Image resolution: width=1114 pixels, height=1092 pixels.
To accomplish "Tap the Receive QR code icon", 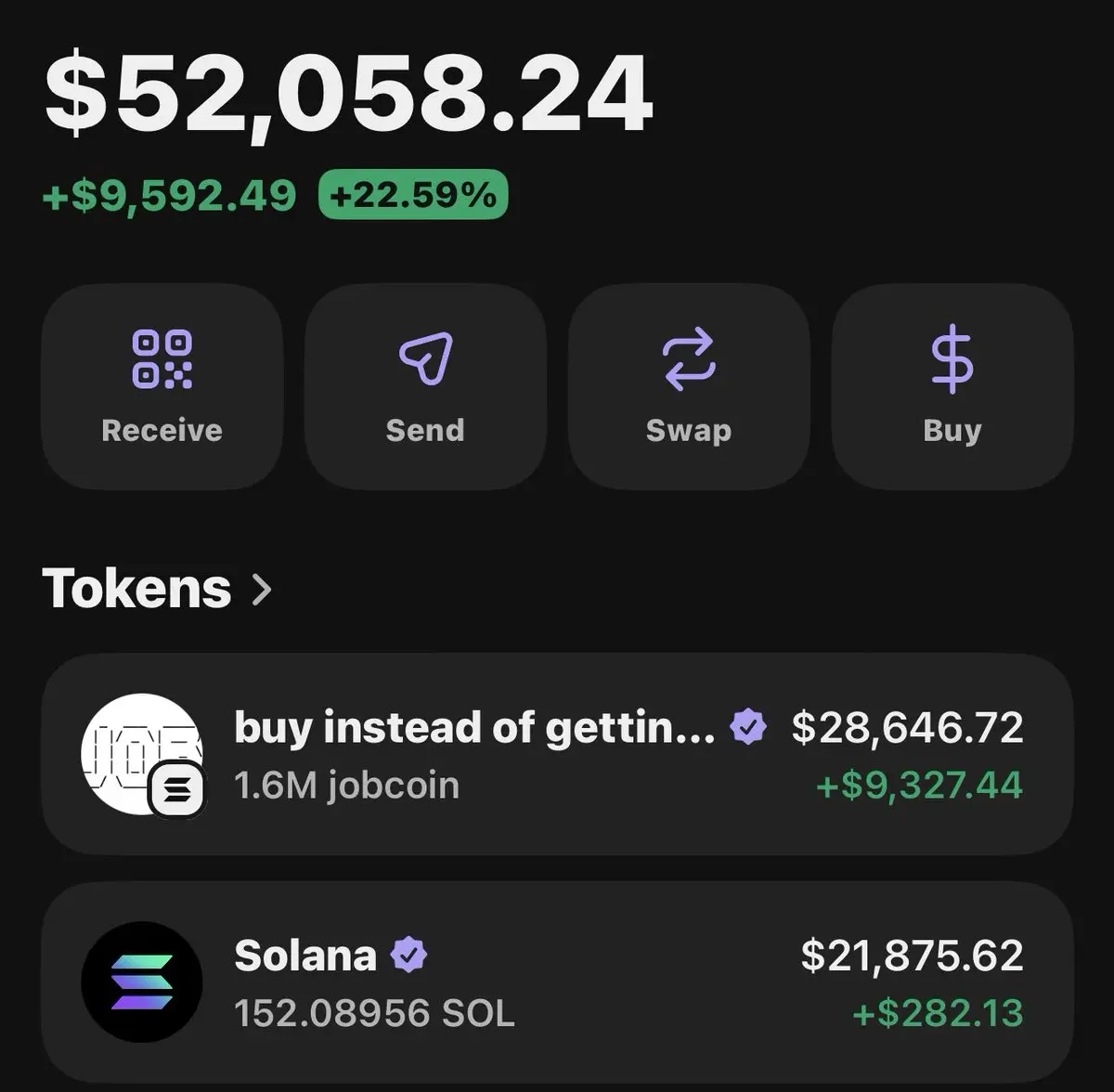I will click(162, 358).
